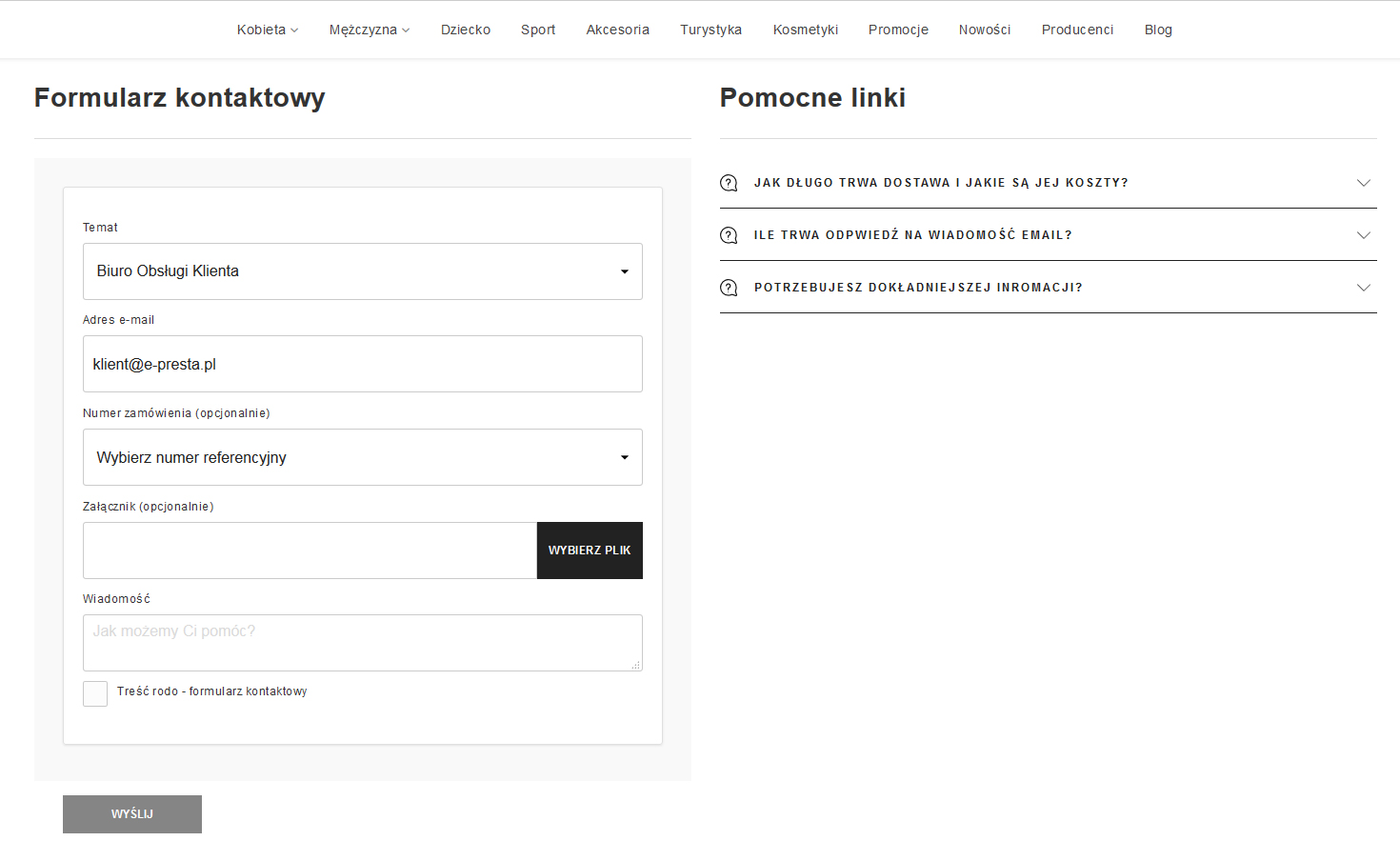Submit the form with Wyślij
This screenshot has width=1400, height=861.
(132, 814)
